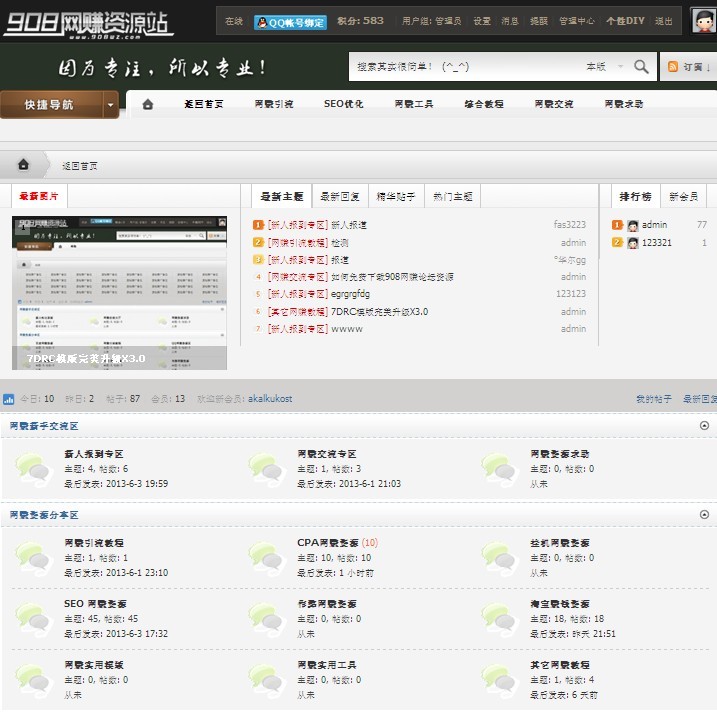Click into the search text field
The image size is (717, 713).
(464, 67)
